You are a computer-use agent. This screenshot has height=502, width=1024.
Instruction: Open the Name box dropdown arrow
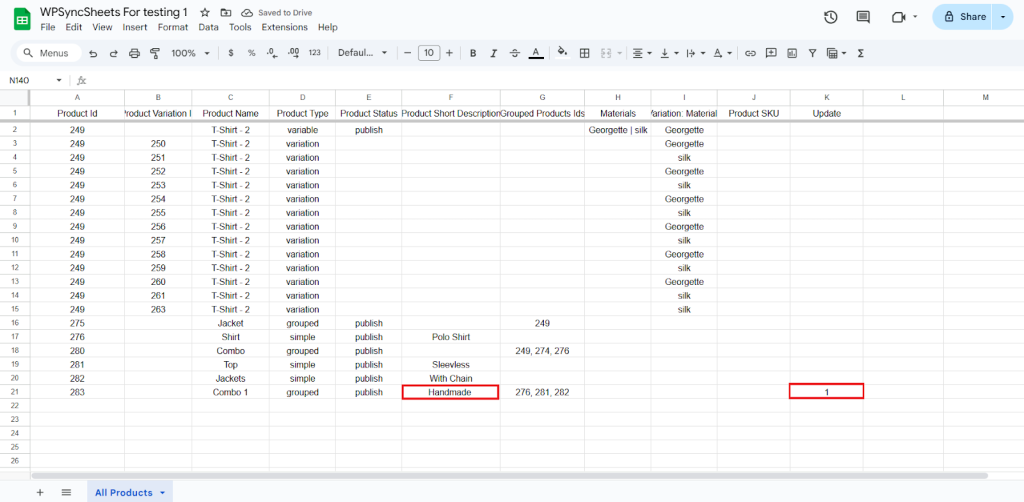coord(59,80)
